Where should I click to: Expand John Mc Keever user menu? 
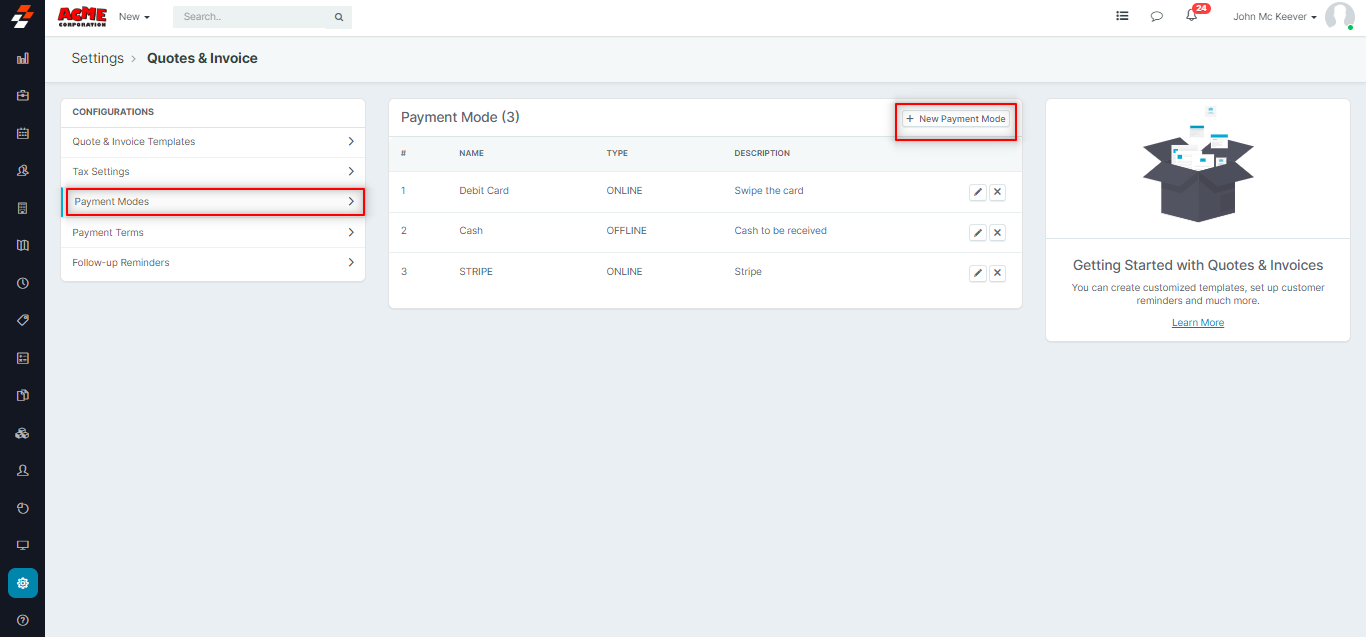point(1274,17)
